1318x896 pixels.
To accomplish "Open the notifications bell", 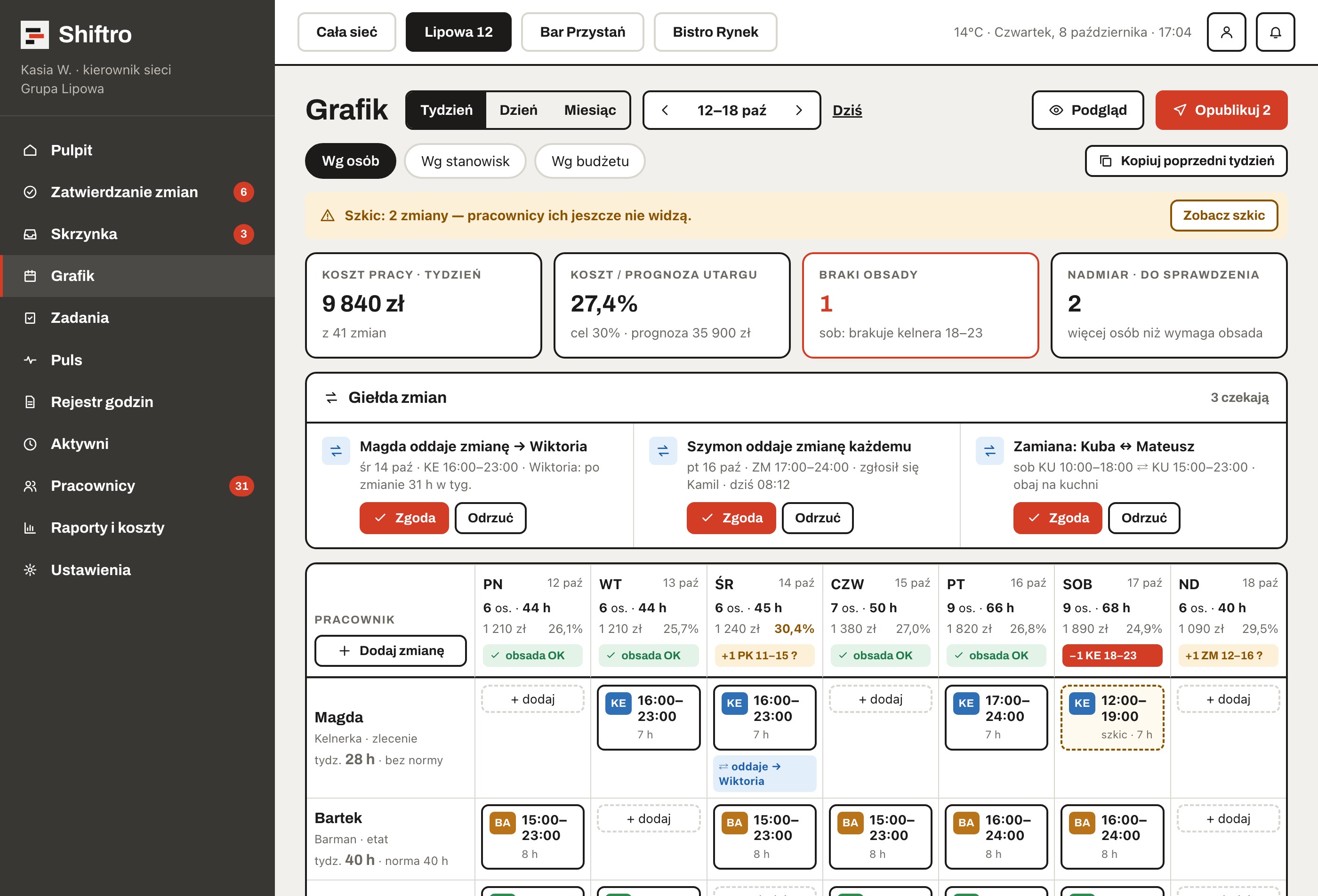I will [x=1275, y=32].
